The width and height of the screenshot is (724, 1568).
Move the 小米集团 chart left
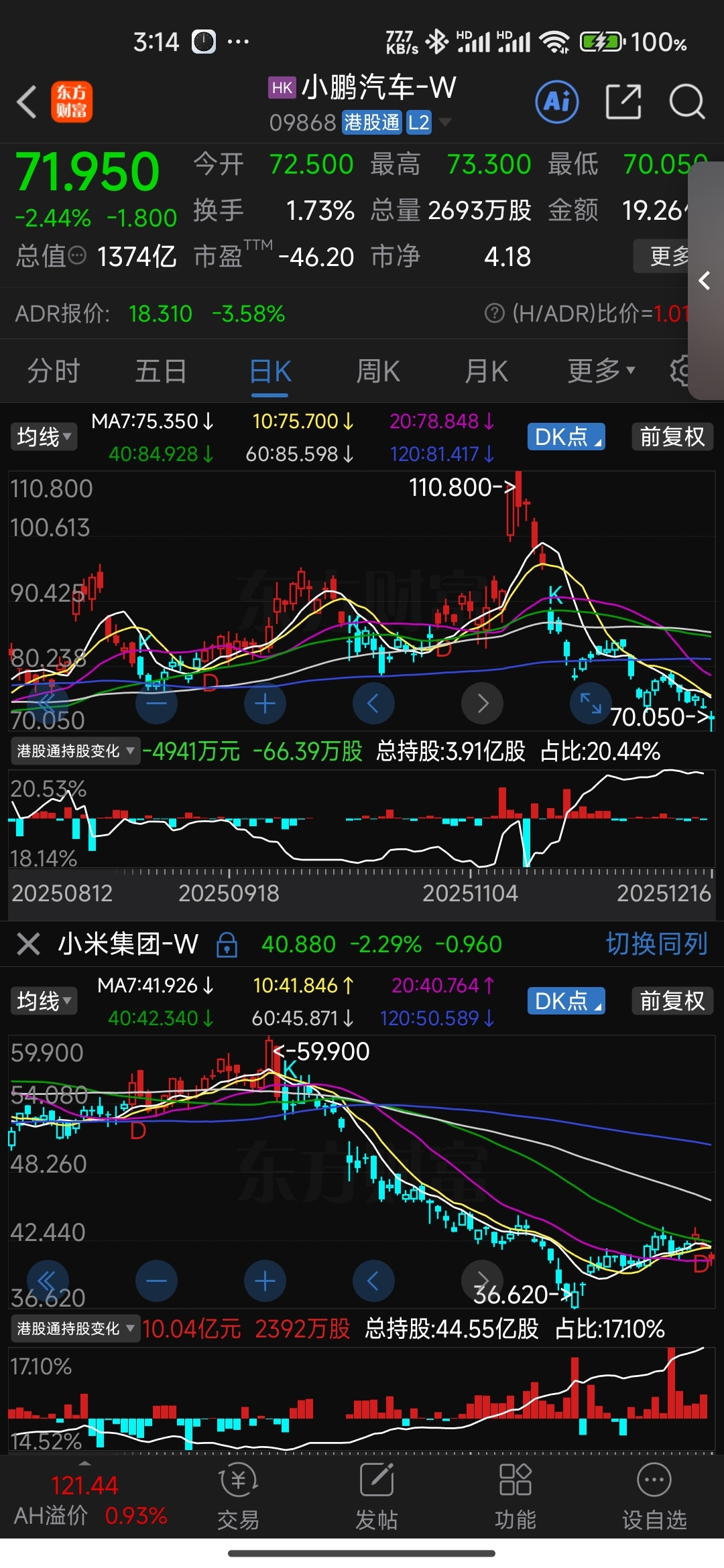[373, 1281]
